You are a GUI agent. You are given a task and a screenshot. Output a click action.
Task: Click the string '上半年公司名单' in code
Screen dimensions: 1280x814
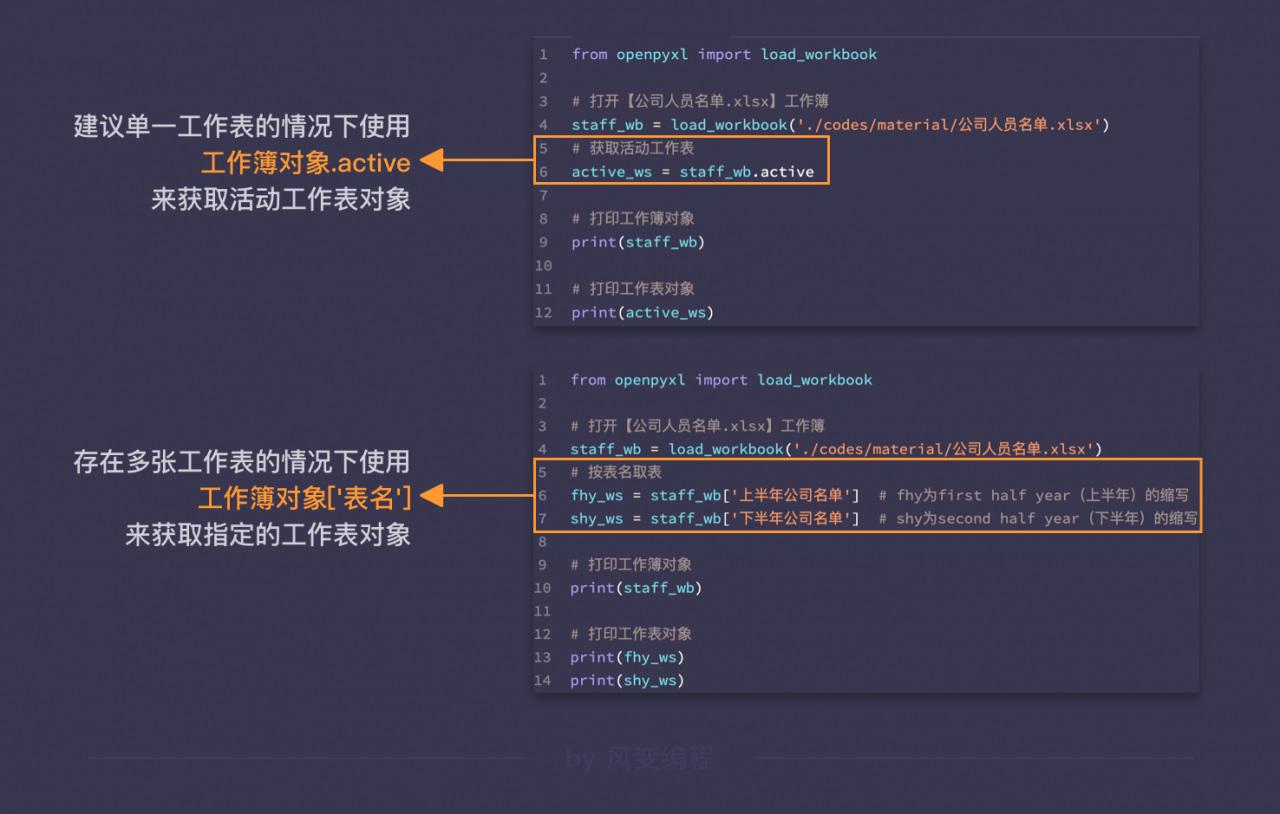(793, 495)
